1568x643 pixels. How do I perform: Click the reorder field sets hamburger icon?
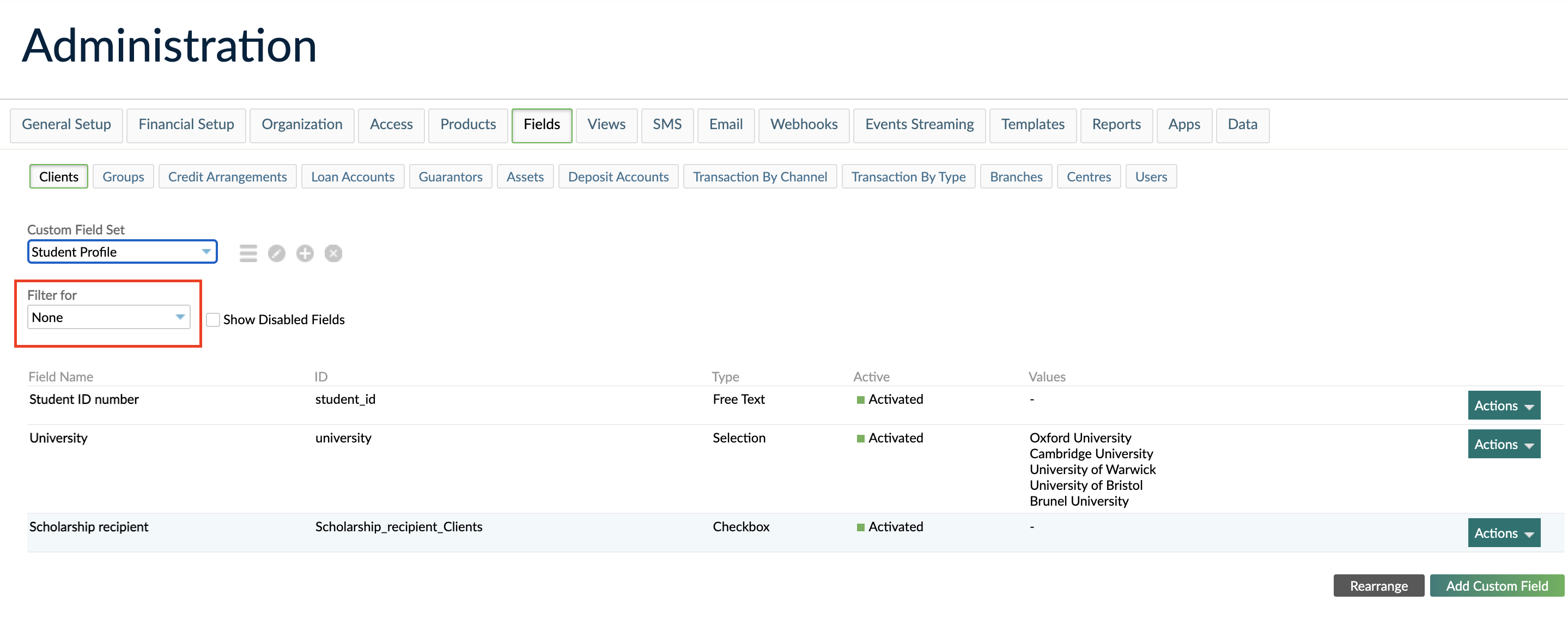click(248, 253)
